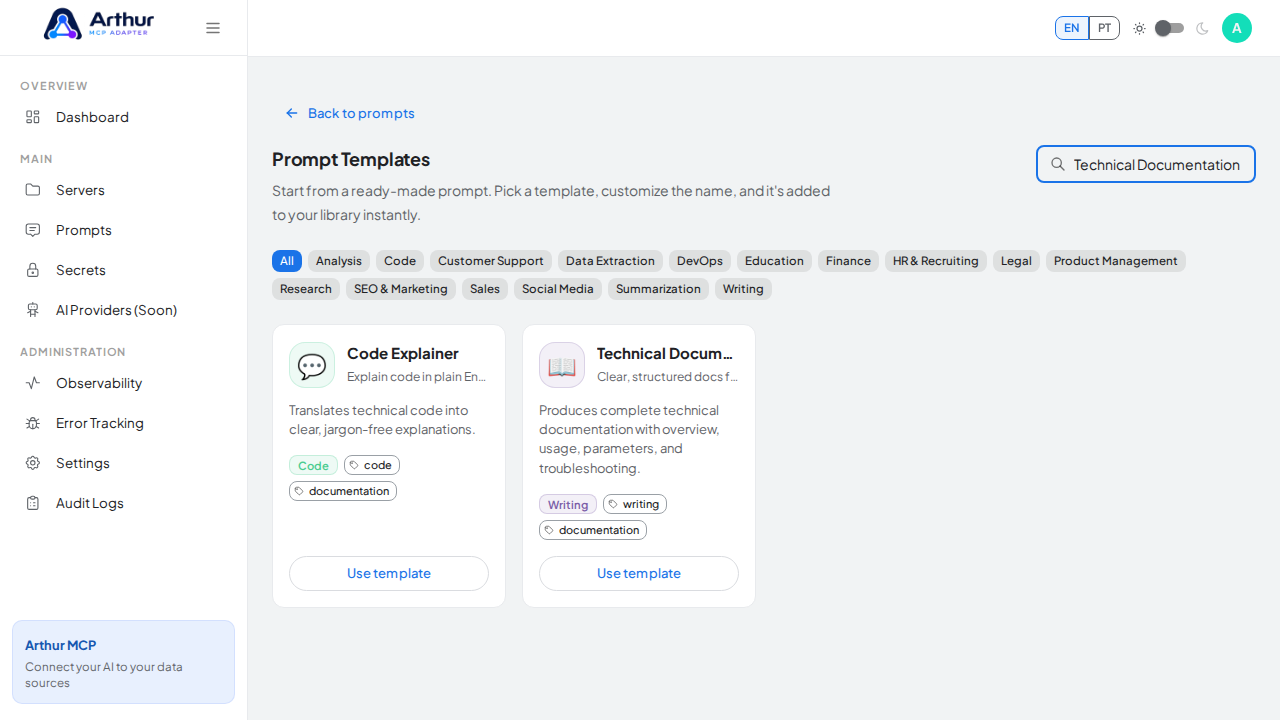Filter by Research category

click(306, 289)
